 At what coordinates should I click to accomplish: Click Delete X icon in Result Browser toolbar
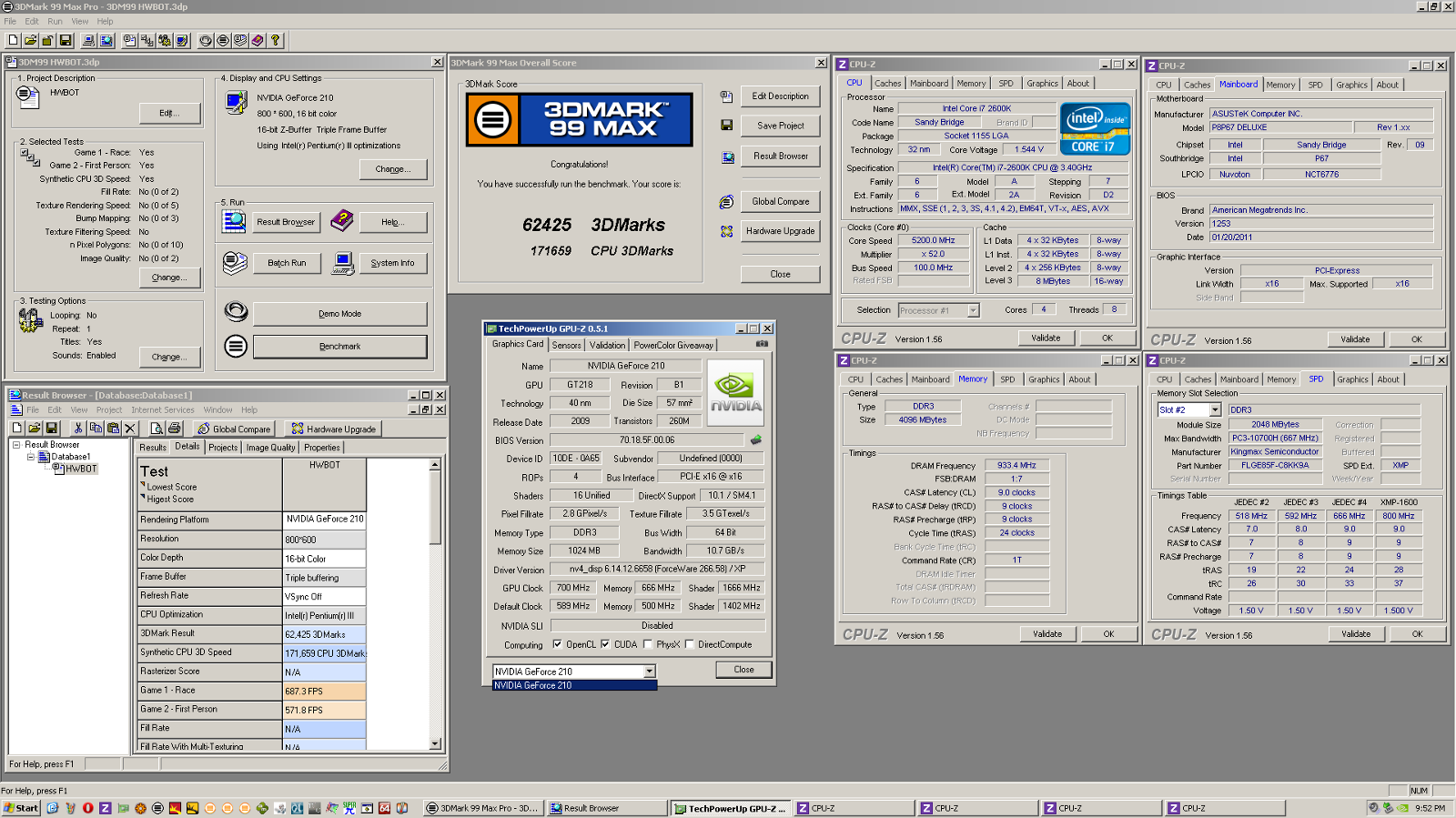[129, 428]
